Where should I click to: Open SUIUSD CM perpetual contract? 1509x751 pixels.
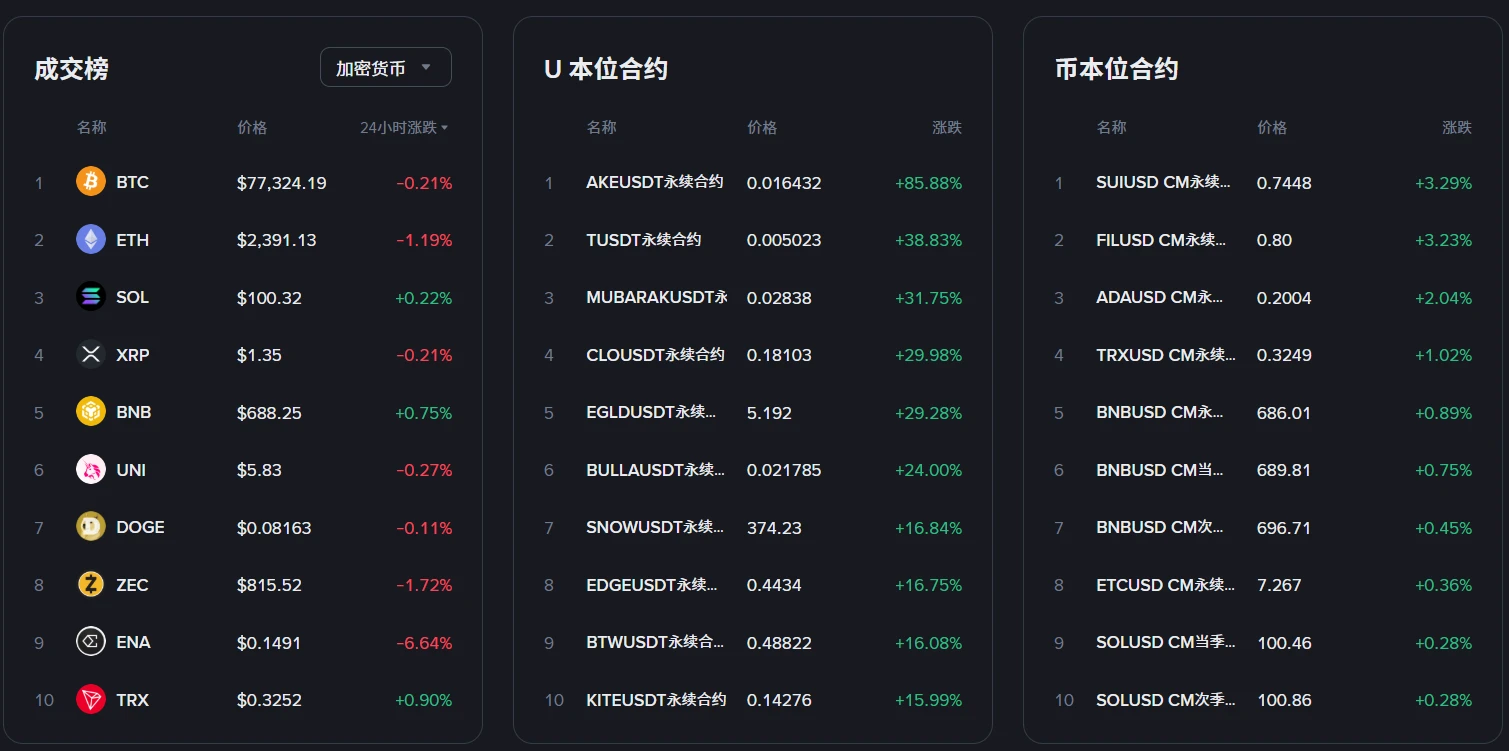(1164, 183)
